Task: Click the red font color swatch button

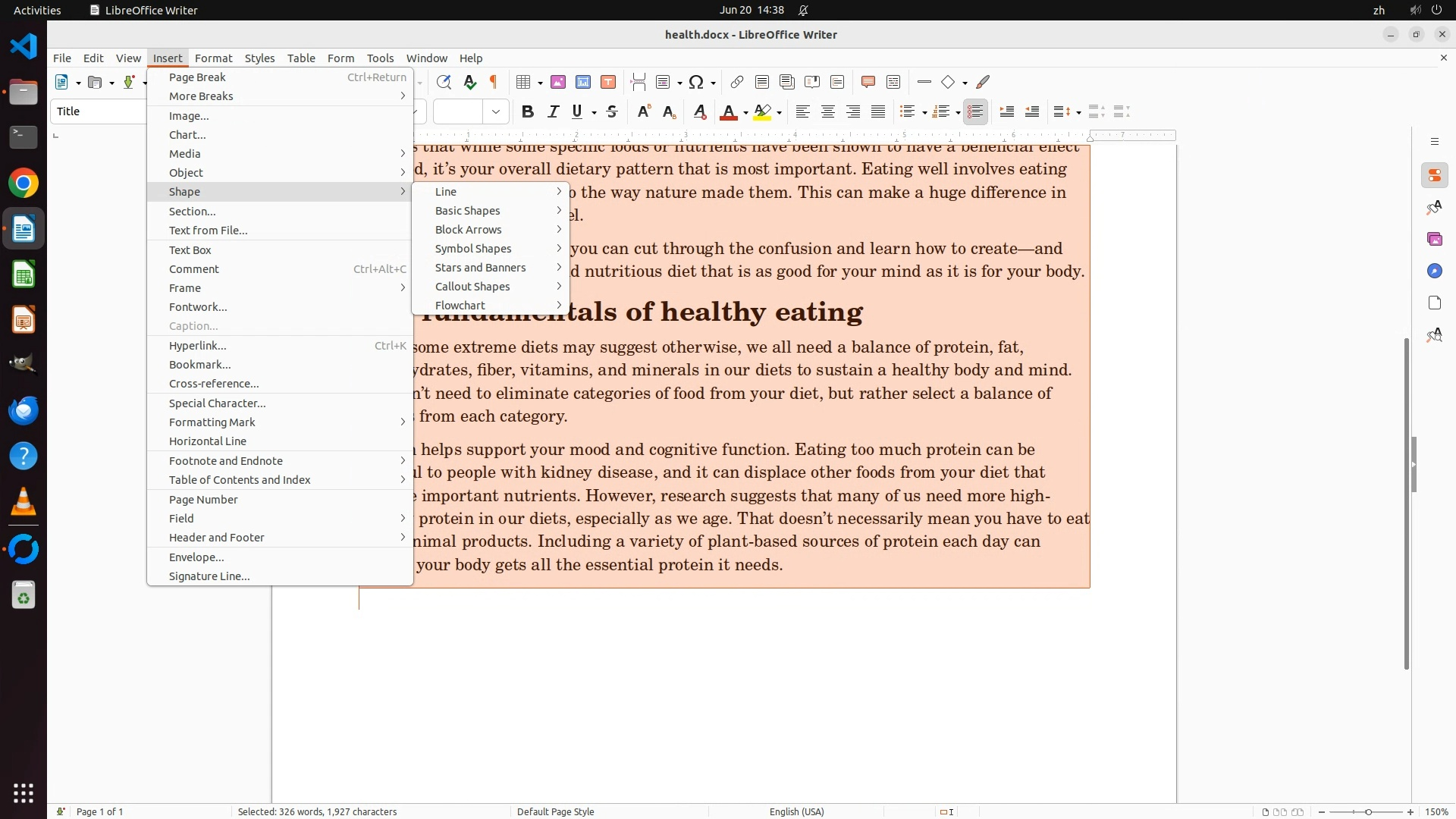Action: pyautogui.click(x=728, y=112)
